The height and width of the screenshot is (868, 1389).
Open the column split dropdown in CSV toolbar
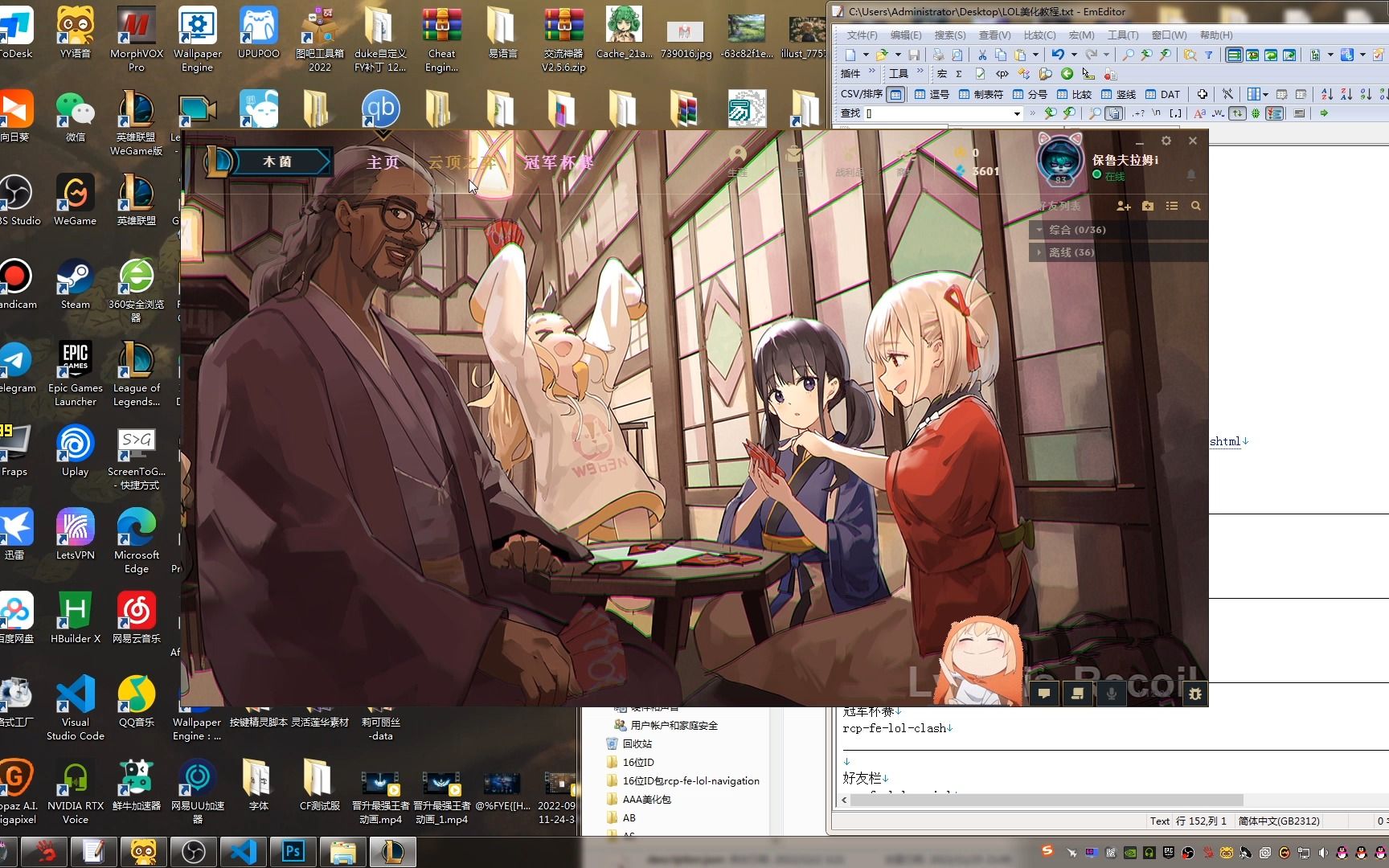tap(1265, 94)
